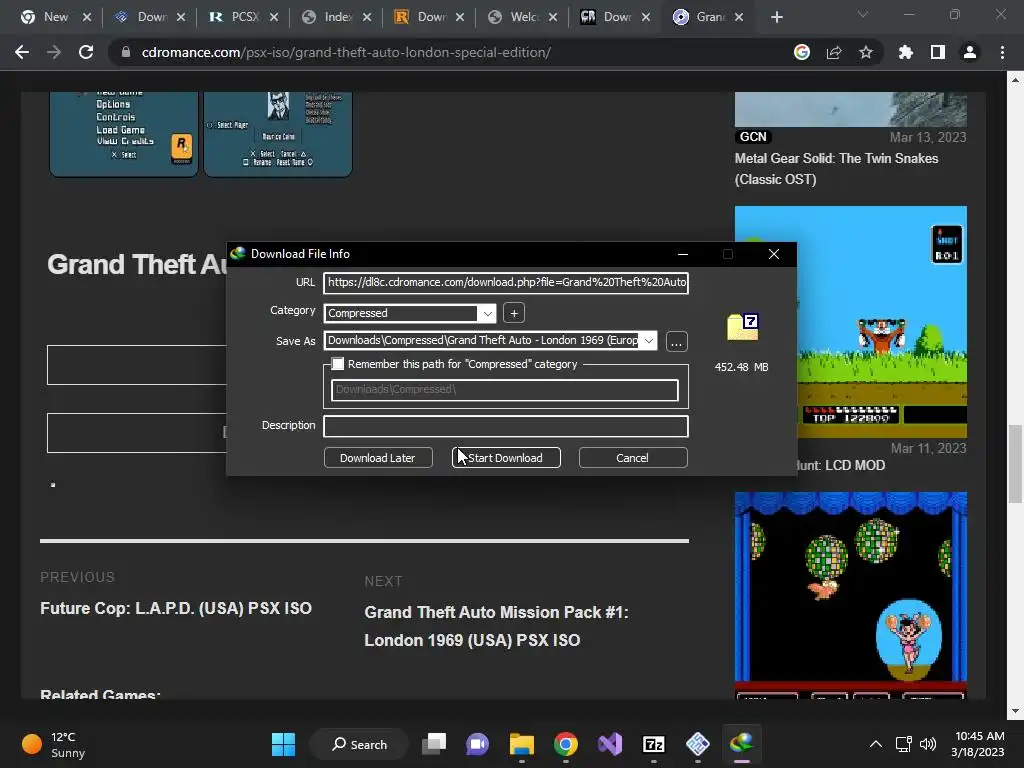The width and height of the screenshot is (1024, 768).
Task: Click the GTA menu screenshot thumbnail
Action: pos(123,134)
